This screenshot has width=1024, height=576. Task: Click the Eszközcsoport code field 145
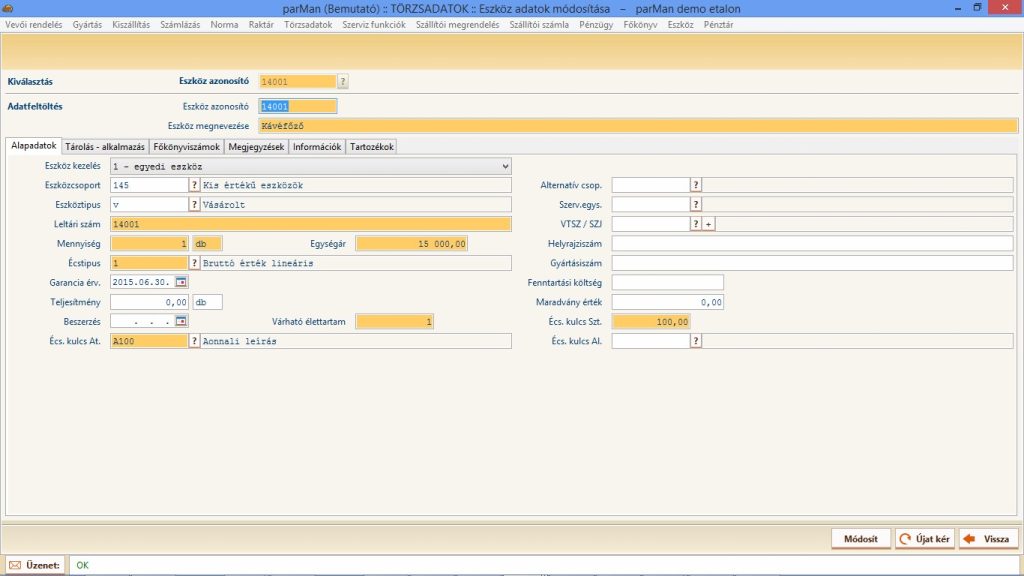[x=150, y=185]
